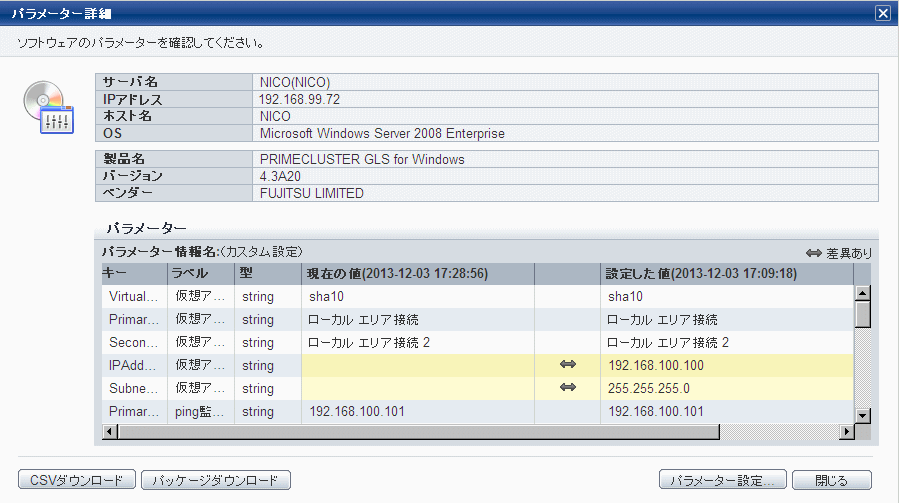Click the 閉じる button
The height and width of the screenshot is (503, 899).
click(x=831, y=480)
